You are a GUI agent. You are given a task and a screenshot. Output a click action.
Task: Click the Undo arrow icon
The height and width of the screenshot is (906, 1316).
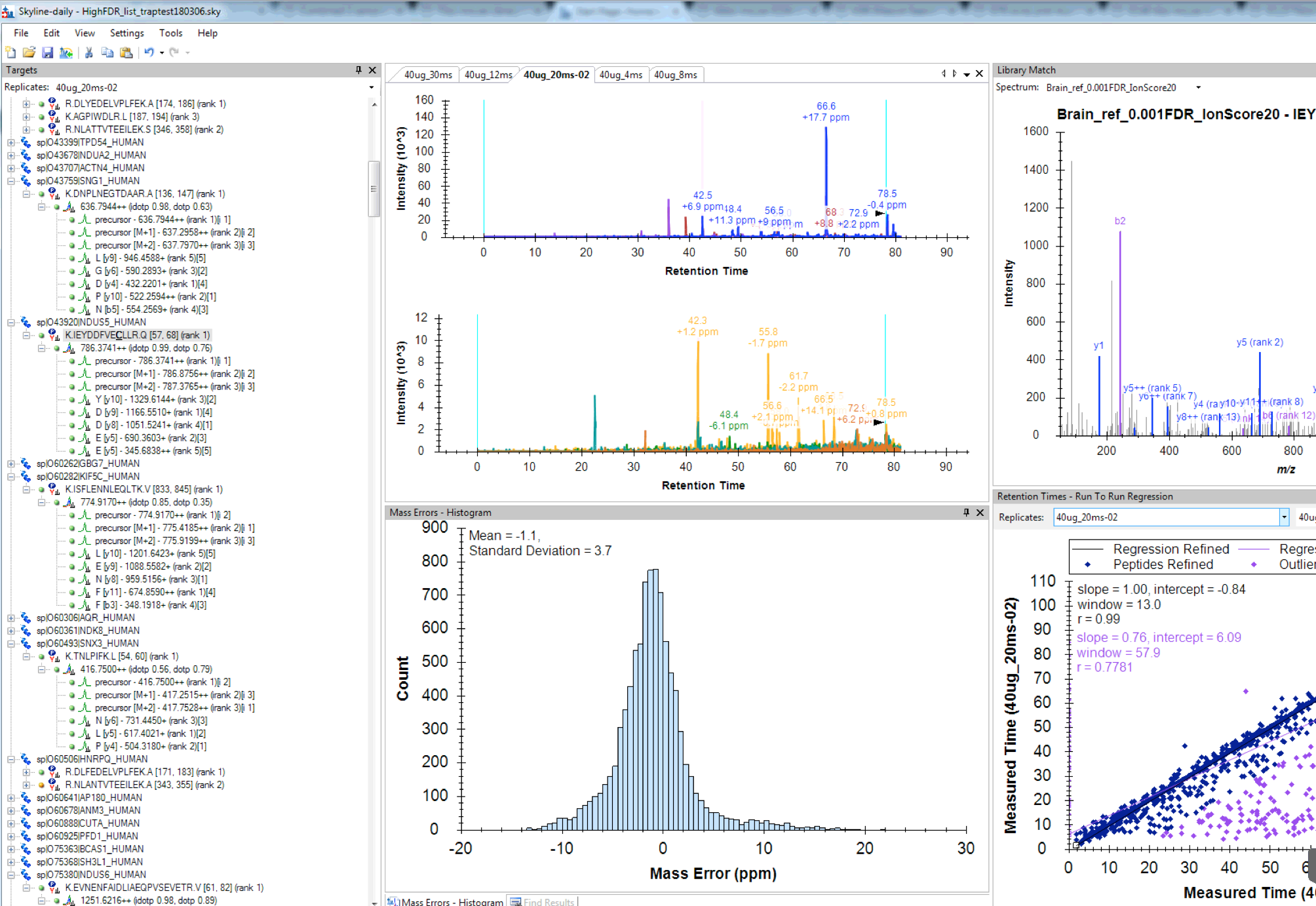149,52
